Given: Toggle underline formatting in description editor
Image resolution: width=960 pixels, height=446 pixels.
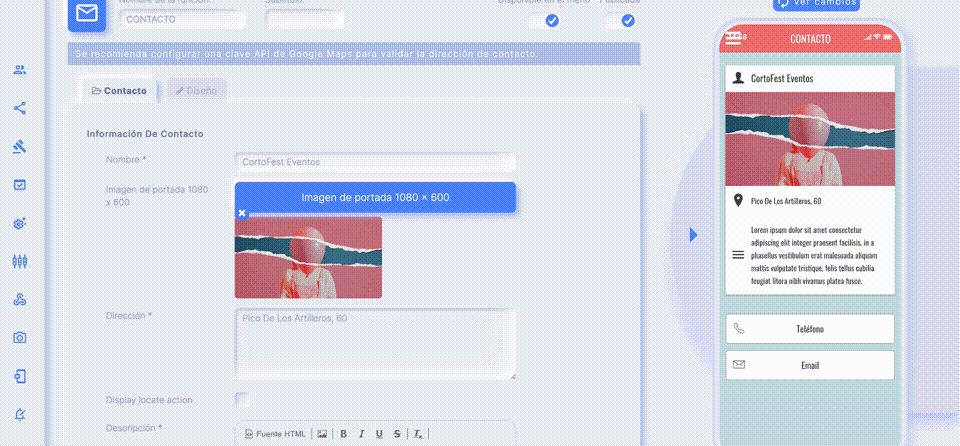Looking at the screenshot, I should [x=379, y=434].
